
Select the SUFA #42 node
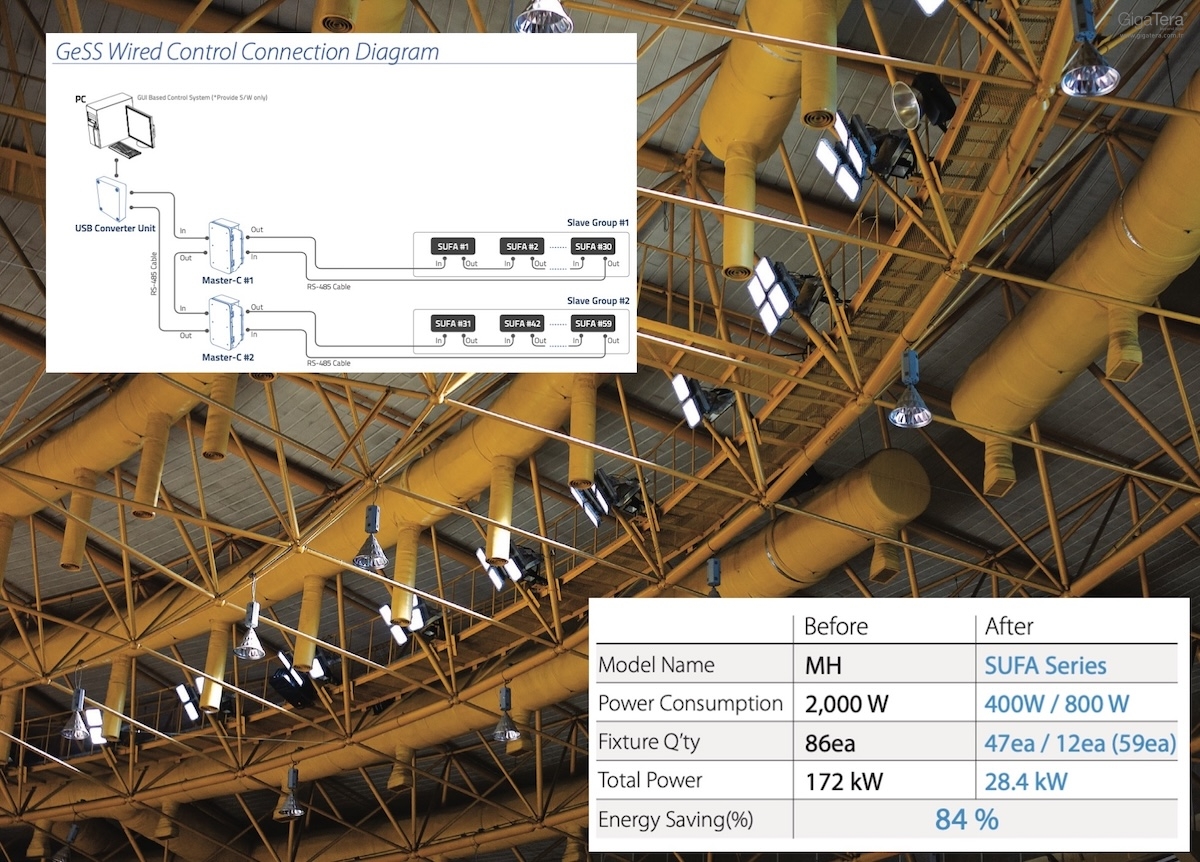522,324
